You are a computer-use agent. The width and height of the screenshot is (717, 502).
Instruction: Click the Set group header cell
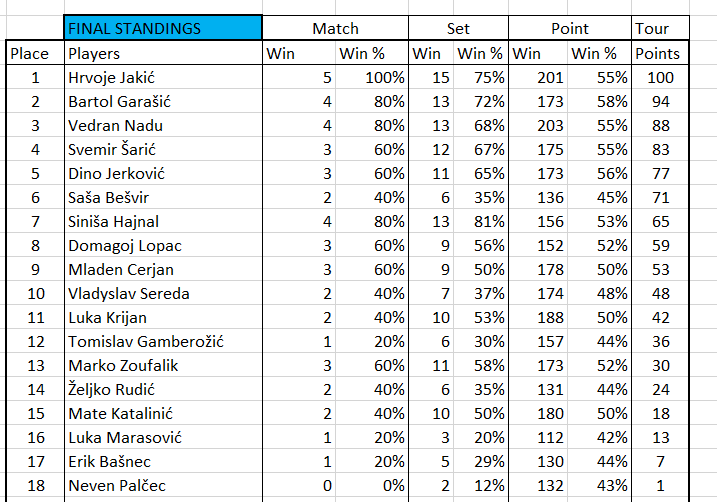459,29
